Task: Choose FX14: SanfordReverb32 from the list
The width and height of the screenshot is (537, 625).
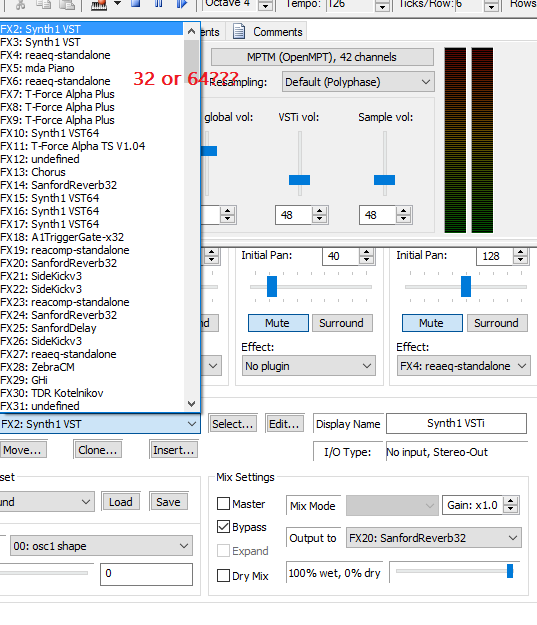Action: pyautogui.click(x=92, y=185)
